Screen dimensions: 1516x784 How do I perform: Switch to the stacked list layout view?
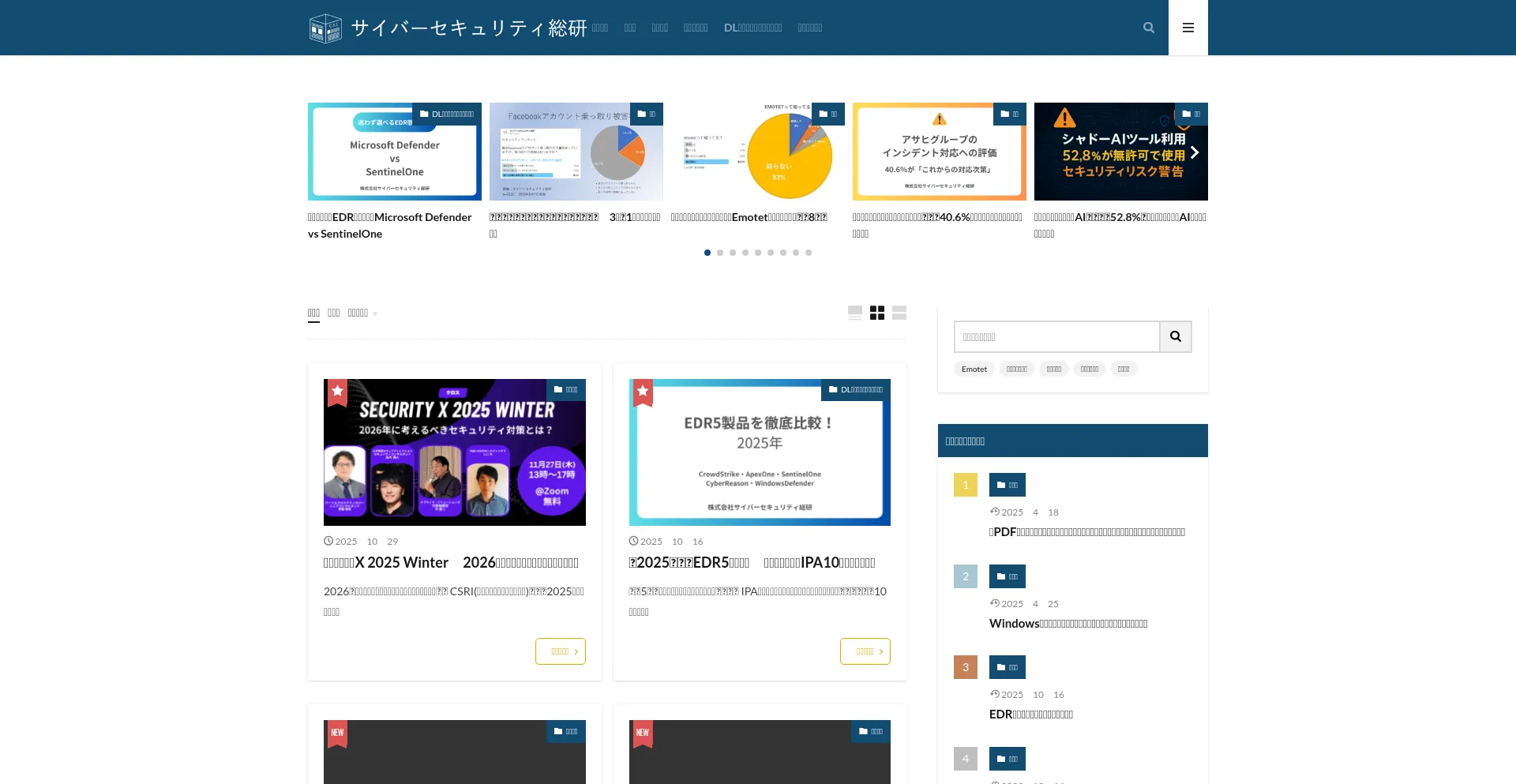(899, 313)
